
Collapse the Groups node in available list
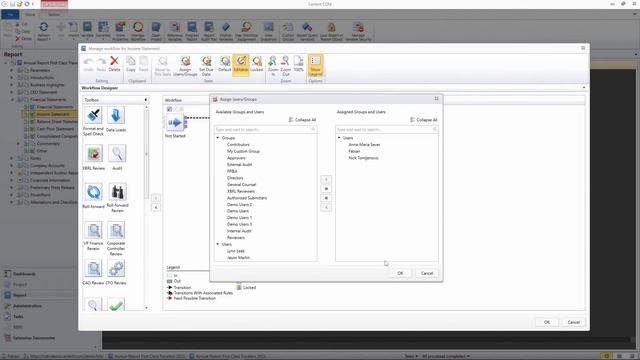[x=218, y=138]
